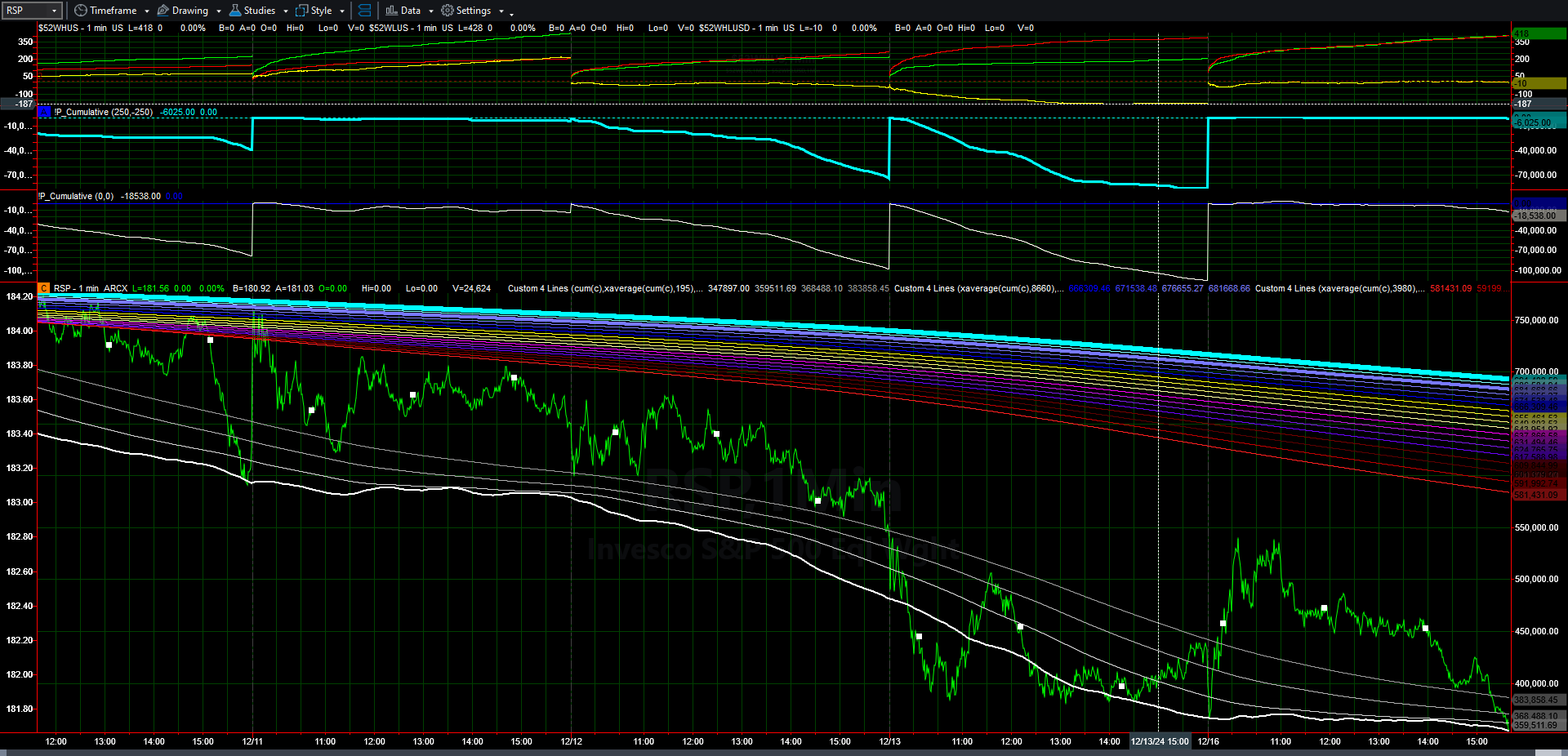Expand the Timeframe dropdown arrow
The height and width of the screenshot is (756, 1568).
click(x=147, y=11)
